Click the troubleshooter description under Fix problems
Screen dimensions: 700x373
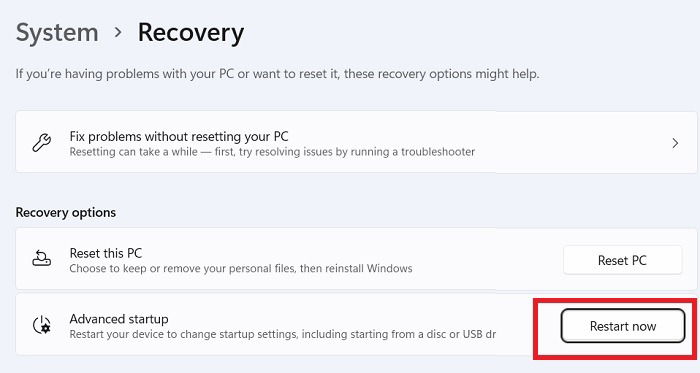click(x=272, y=152)
